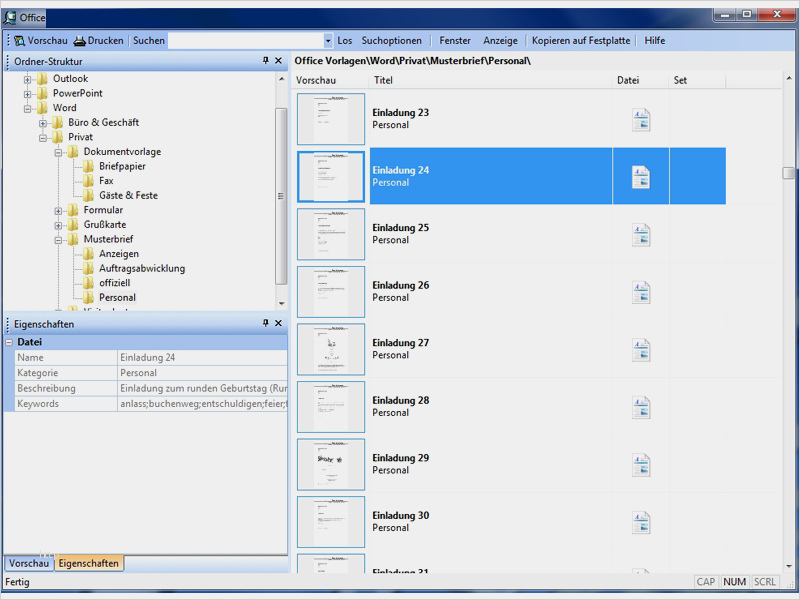Collapse the Word folder tree node
The height and width of the screenshot is (600, 800).
click(x=28, y=109)
